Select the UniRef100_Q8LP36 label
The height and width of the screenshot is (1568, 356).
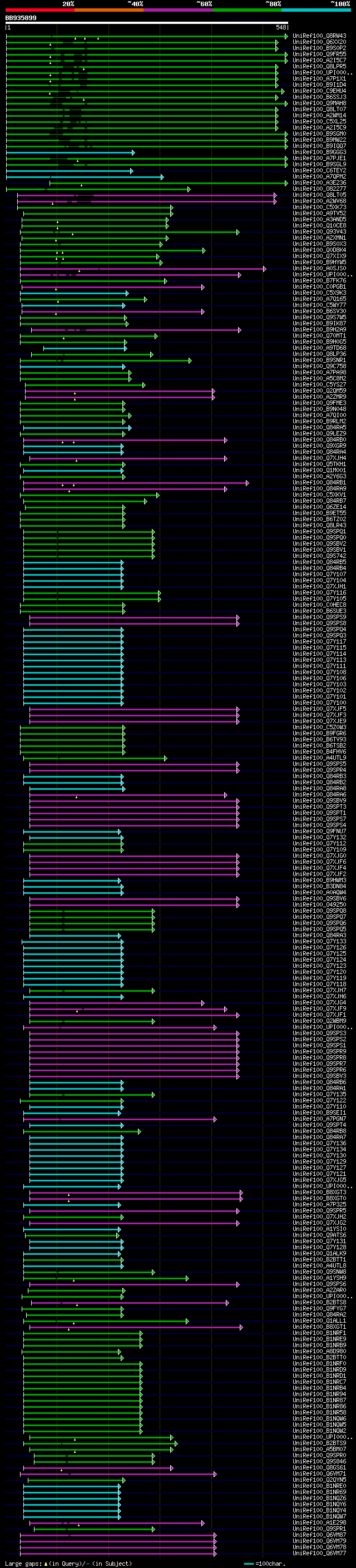(x=319, y=354)
